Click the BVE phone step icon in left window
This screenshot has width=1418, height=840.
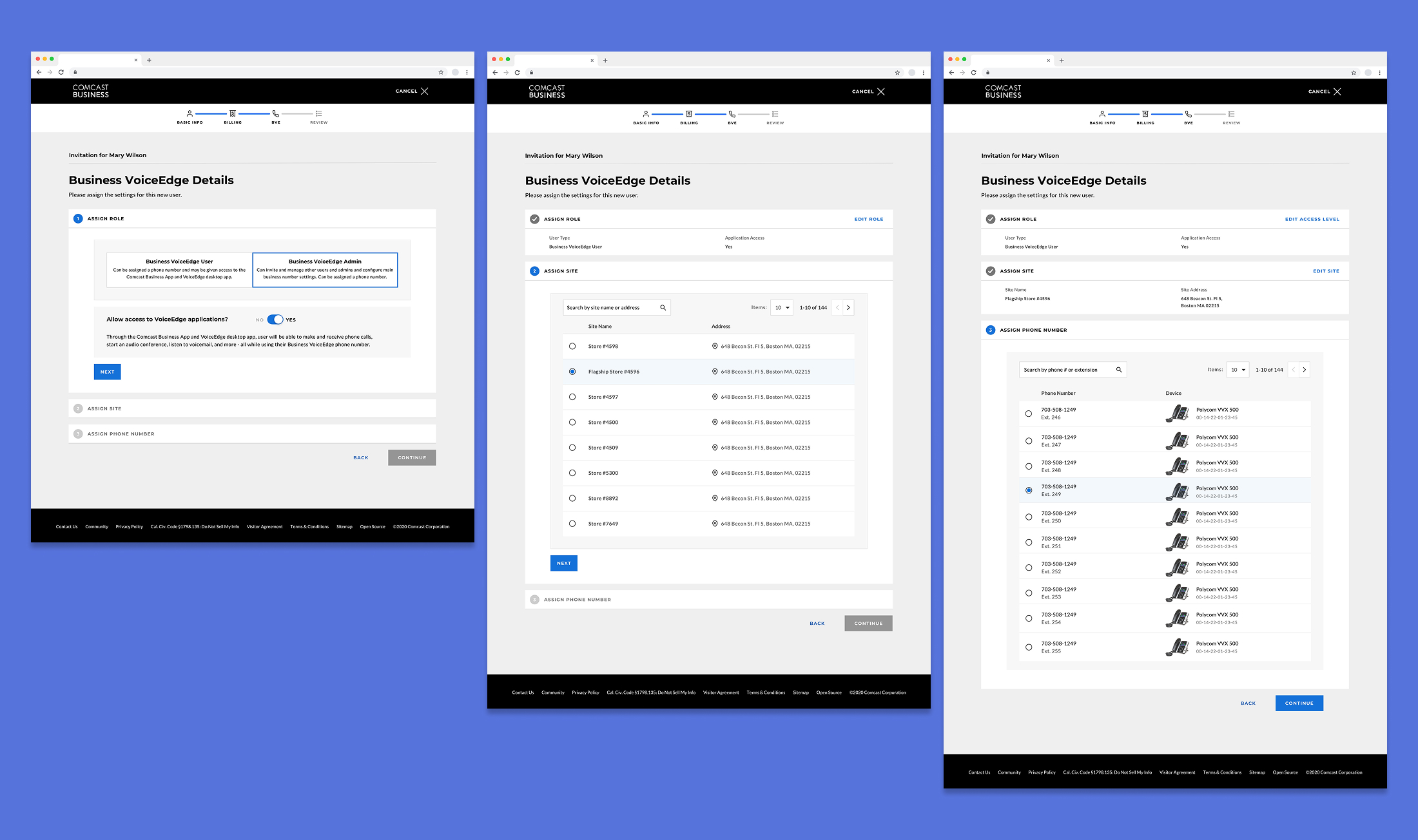pos(276,113)
